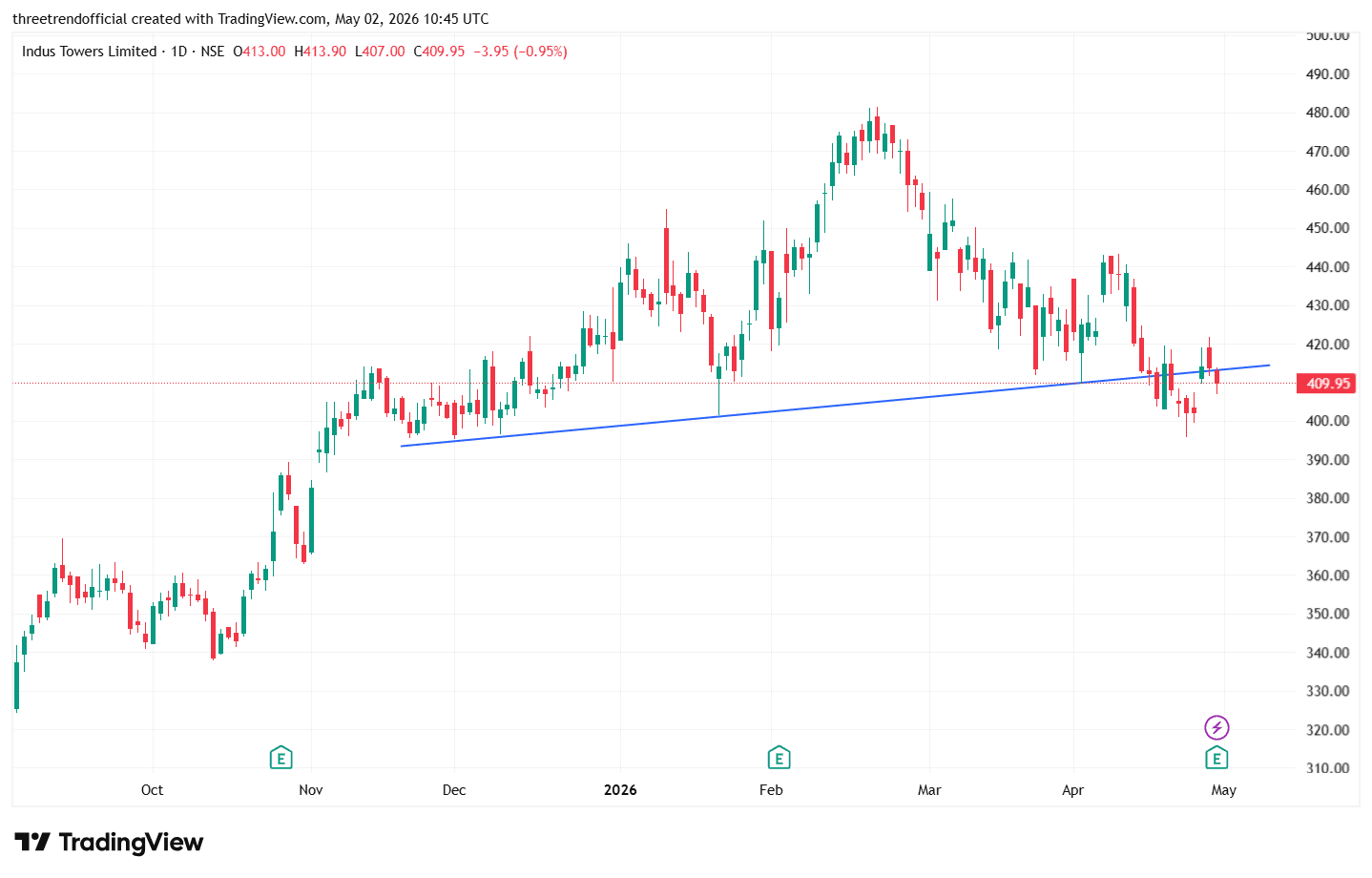Viewport: 1372px width, 878px height.
Task: Click the 430.00 price axis label
Action: pos(1327,305)
